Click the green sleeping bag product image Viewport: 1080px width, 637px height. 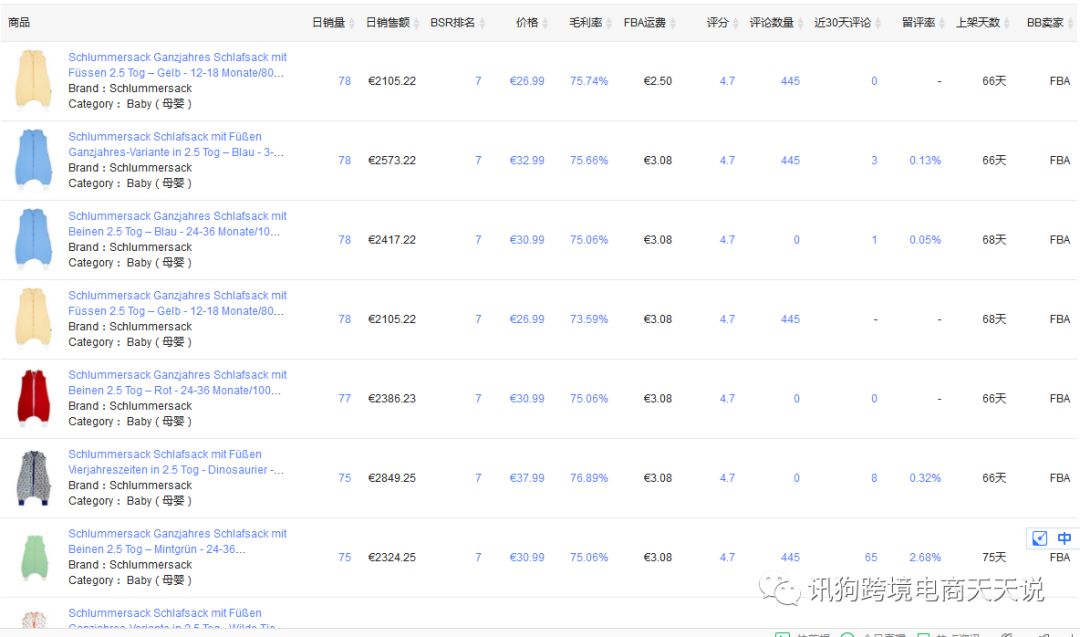pyautogui.click(x=33, y=557)
